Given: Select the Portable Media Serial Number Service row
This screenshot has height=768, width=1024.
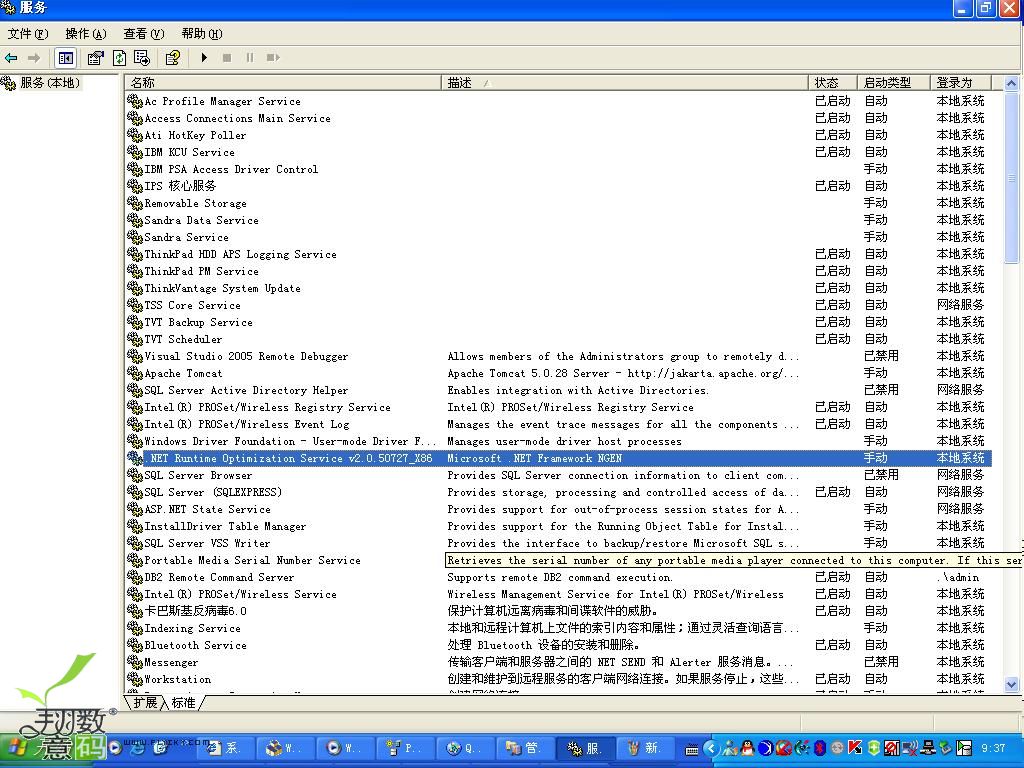Looking at the screenshot, I should tap(559, 560).
